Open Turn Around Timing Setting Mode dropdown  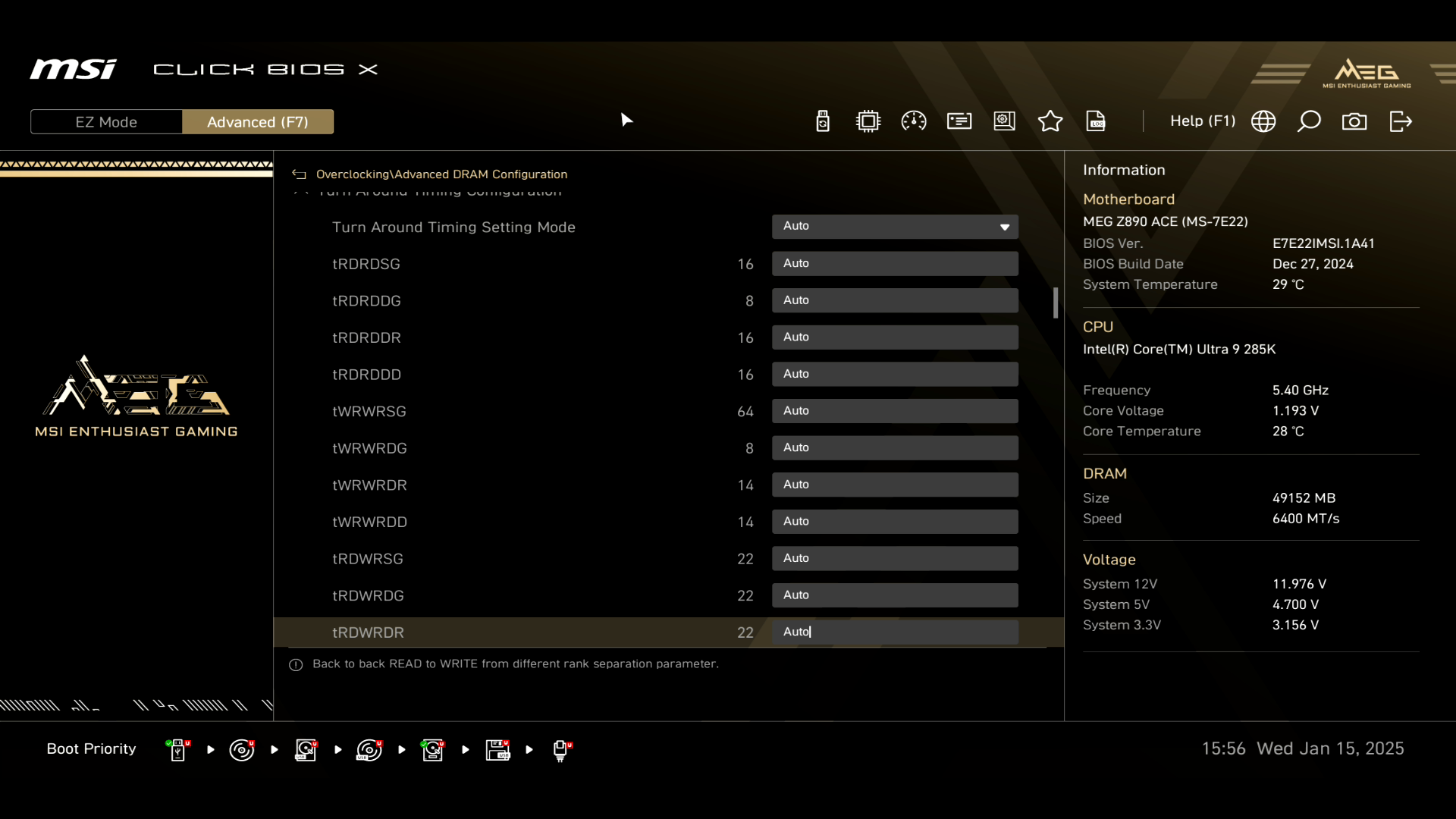895,227
